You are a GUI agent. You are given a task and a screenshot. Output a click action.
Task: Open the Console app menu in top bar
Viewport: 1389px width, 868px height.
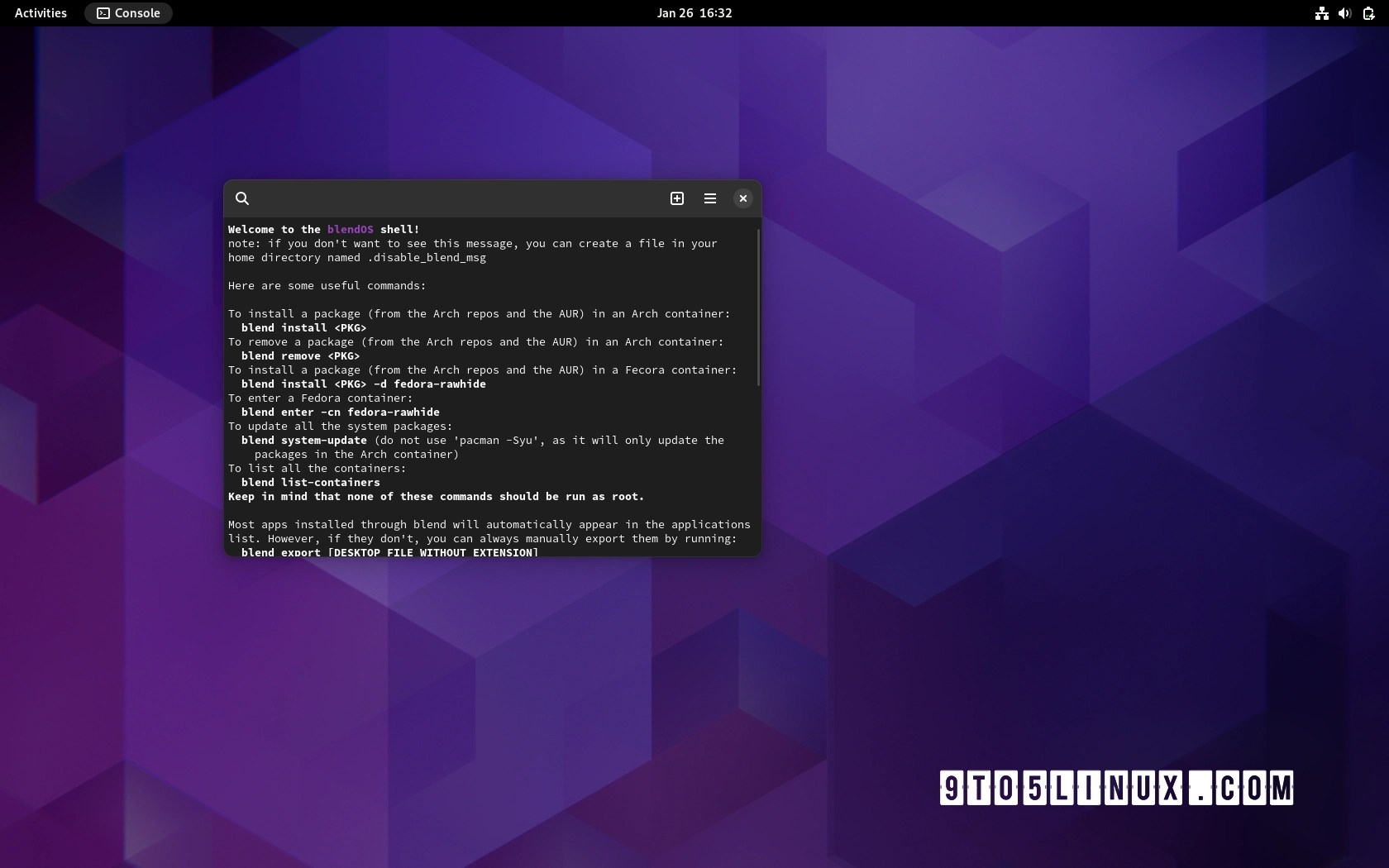(x=128, y=13)
